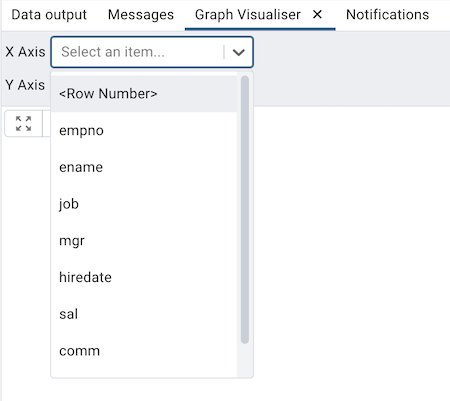Screen dimensions: 450x401
Task: Click the fullscreen expand graph icon
Action: pyautogui.click(x=23, y=124)
